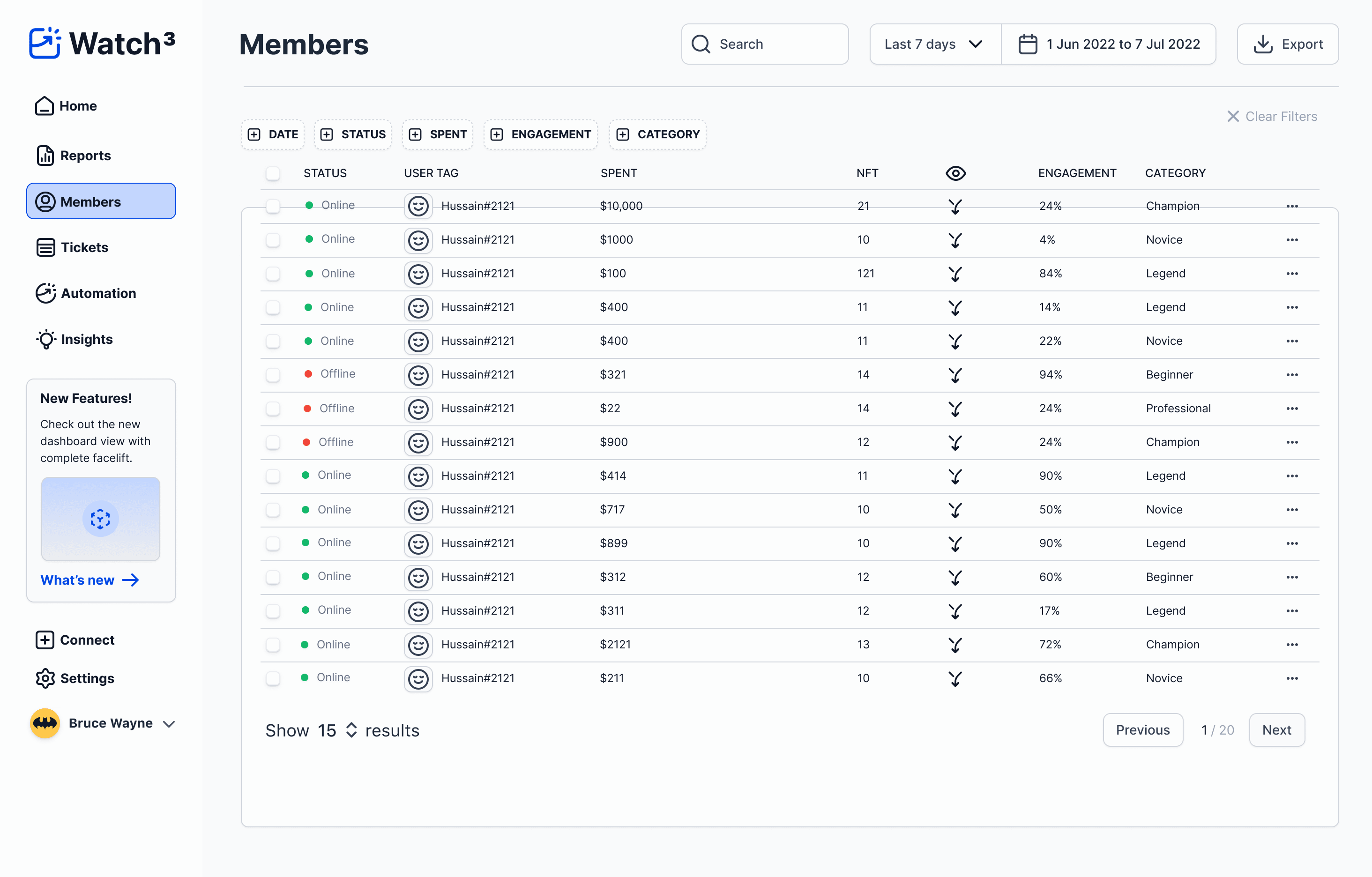The image size is (1372, 877).
Task: Click the eye icon column header
Action: pos(955,173)
